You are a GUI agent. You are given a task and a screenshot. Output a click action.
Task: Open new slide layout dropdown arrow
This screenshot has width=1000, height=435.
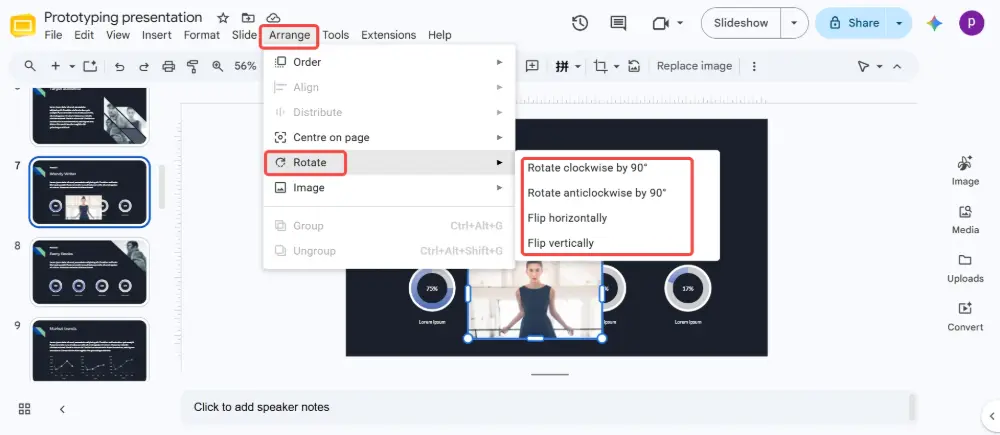(x=71, y=66)
